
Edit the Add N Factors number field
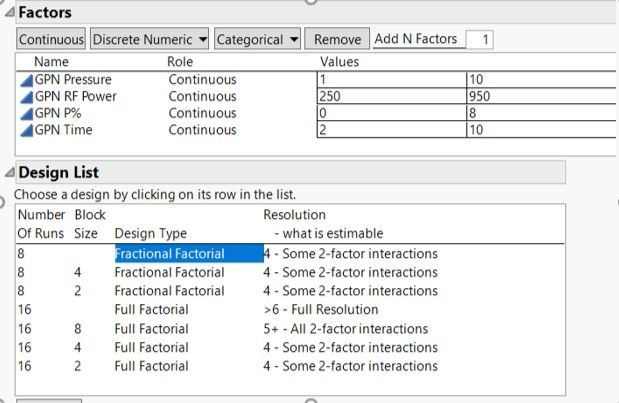(x=480, y=40)
